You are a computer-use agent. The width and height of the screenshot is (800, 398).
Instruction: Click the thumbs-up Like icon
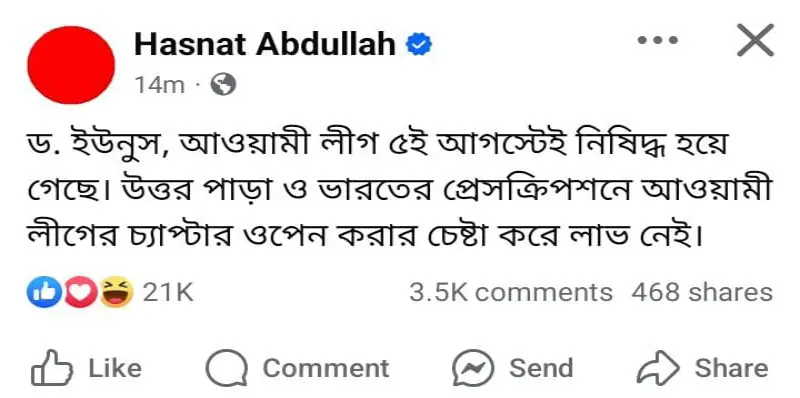[x=52, y=367]
